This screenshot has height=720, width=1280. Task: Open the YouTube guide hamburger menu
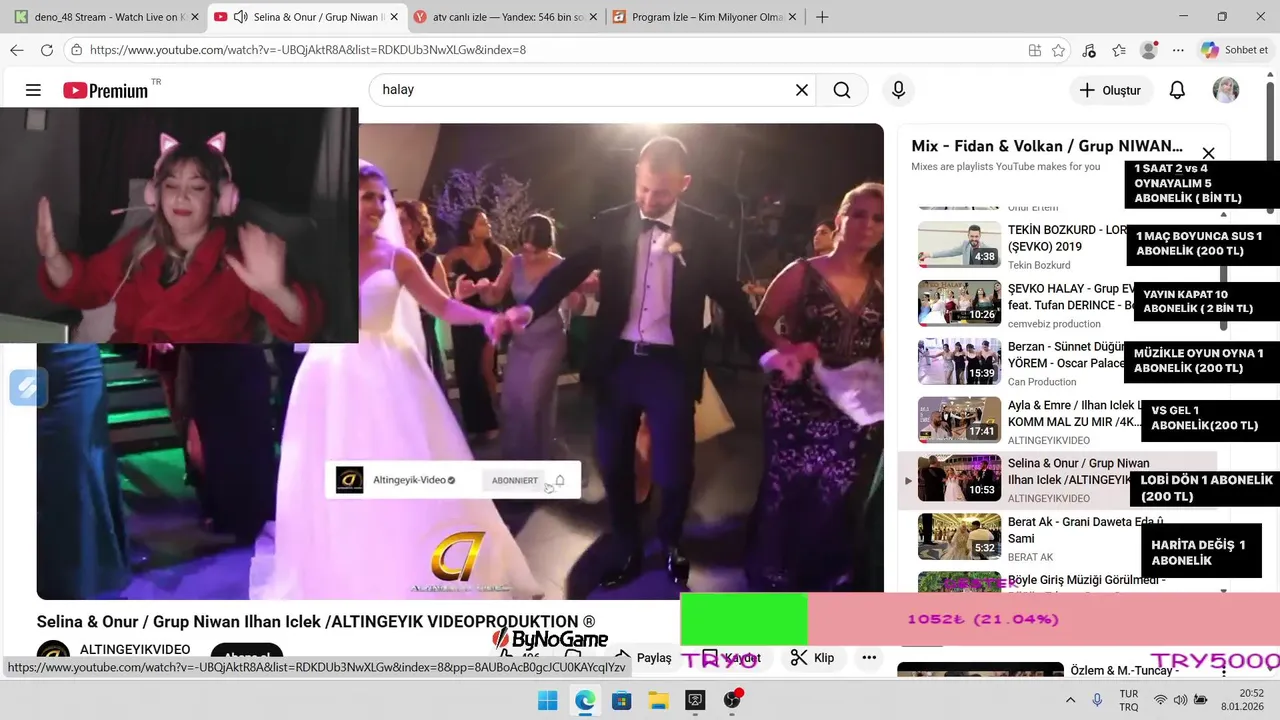[33, 90]
